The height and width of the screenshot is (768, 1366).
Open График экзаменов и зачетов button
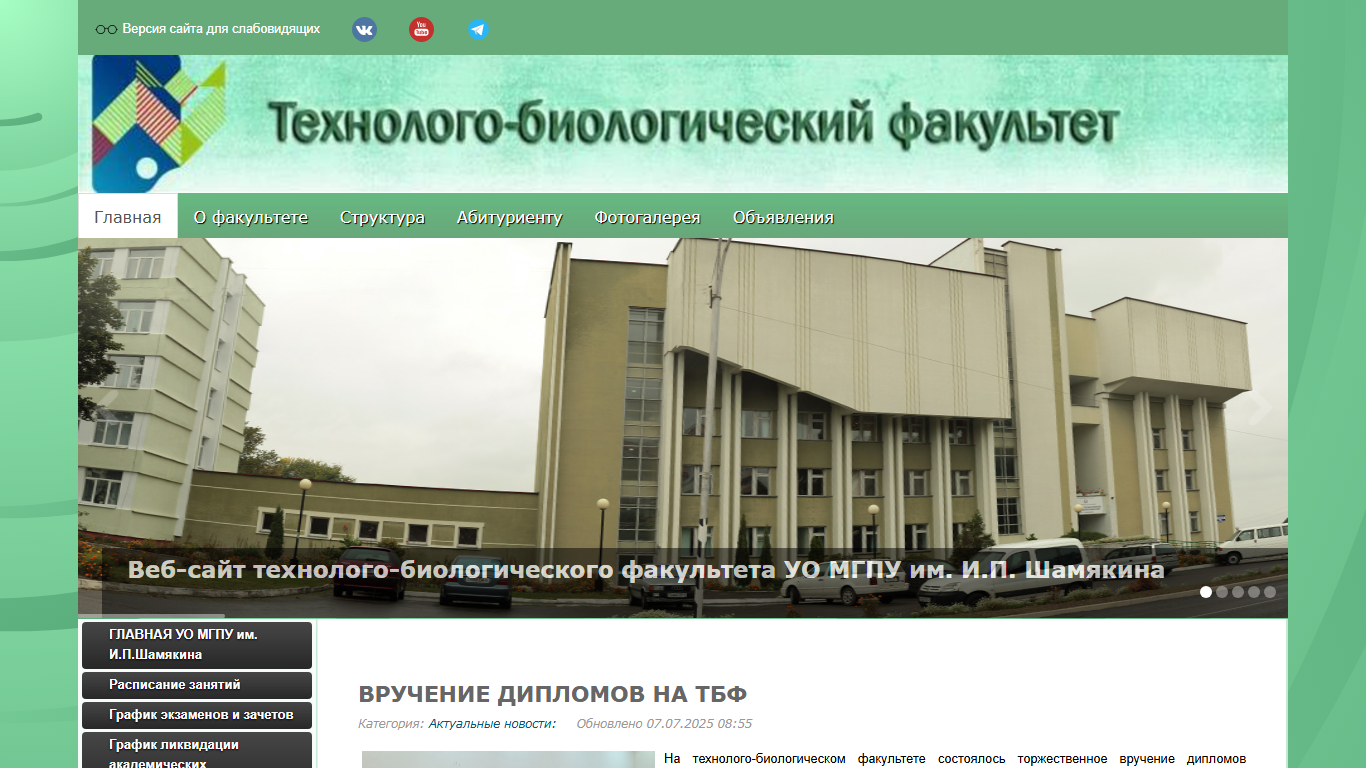point(197,715)
